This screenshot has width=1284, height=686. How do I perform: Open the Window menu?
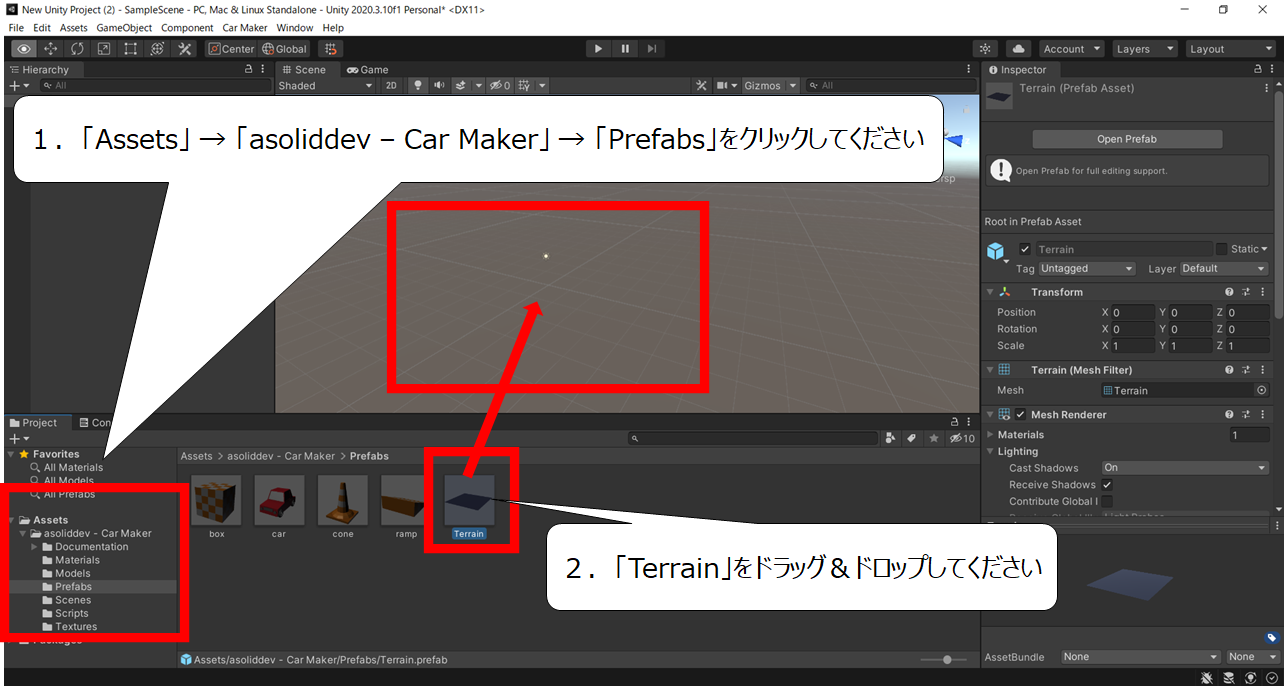tap(295, 28)
